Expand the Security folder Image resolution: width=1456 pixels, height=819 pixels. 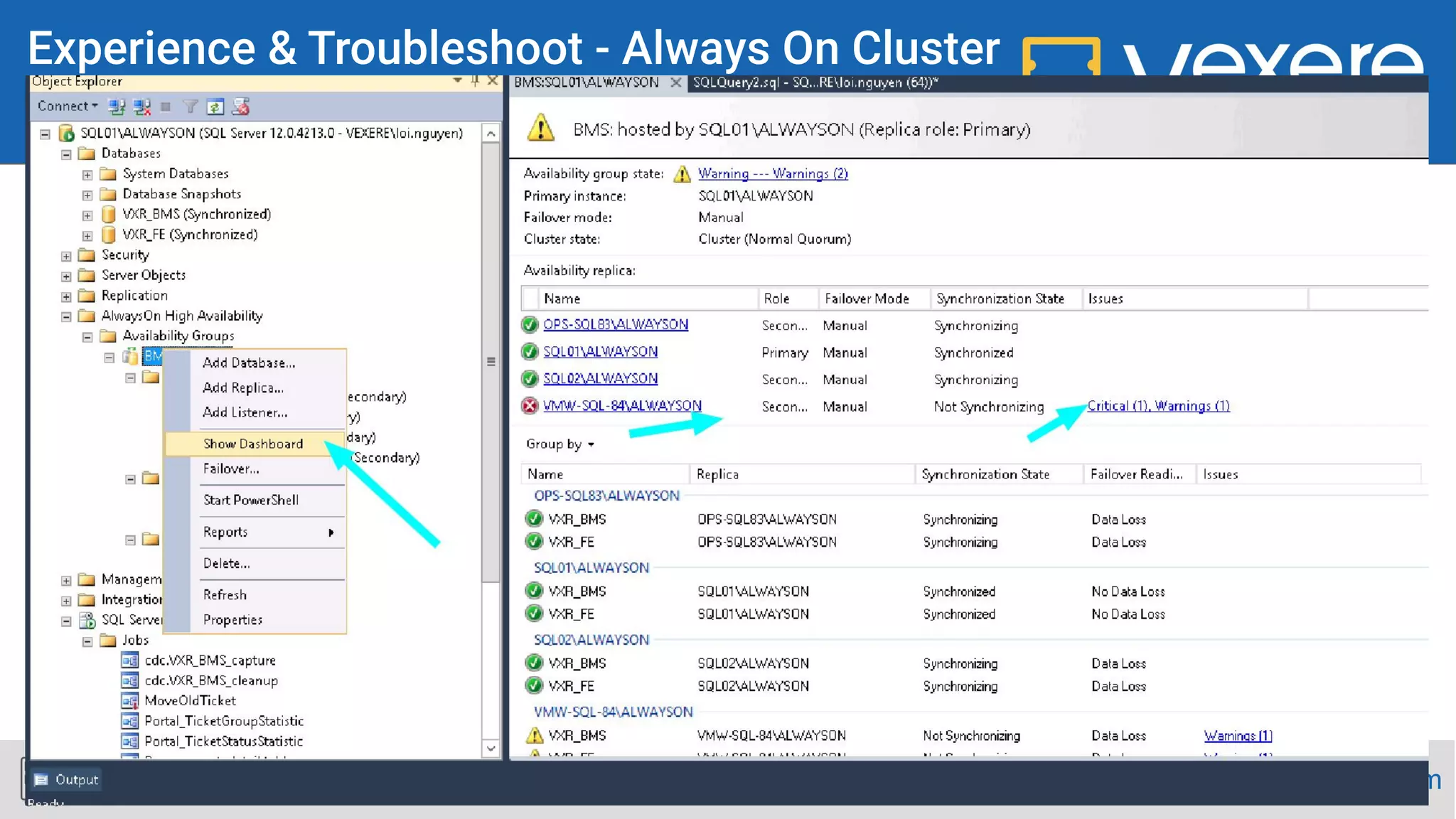[x=66, y=256]
